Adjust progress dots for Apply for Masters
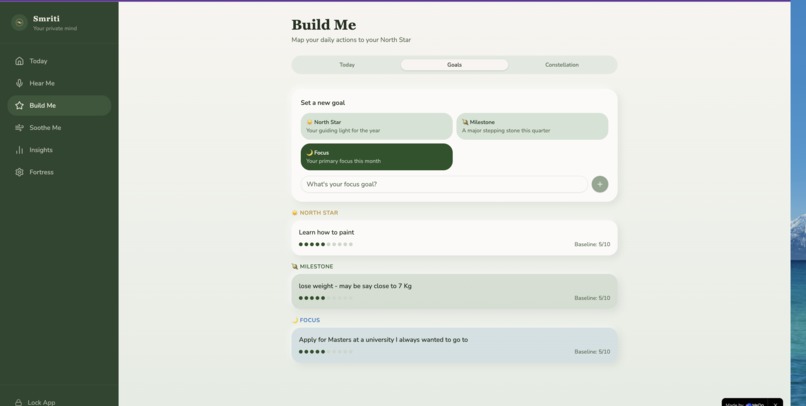Viewport: 806px width, 406px height. [x=326, y=352]
